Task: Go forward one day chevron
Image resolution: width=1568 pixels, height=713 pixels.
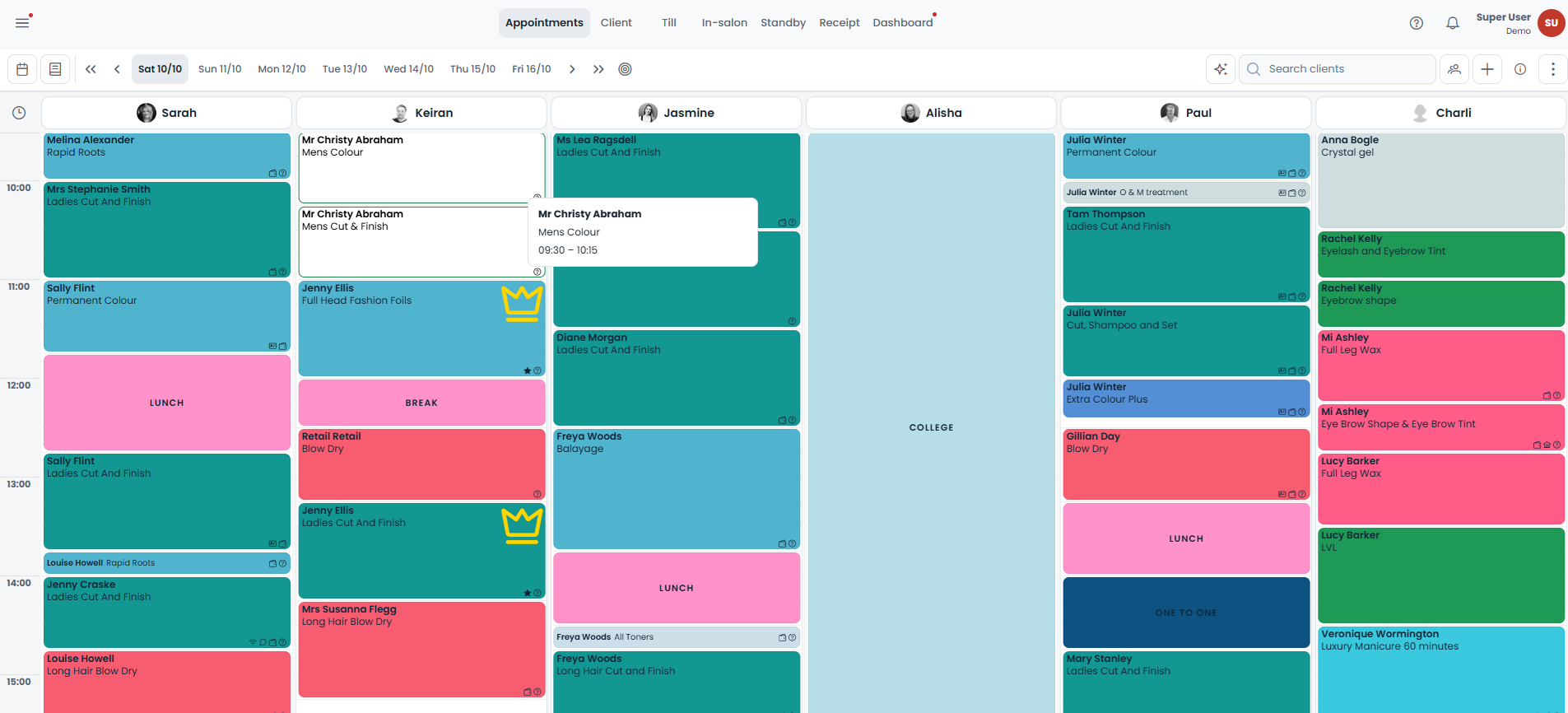Action: pos(572,69)
